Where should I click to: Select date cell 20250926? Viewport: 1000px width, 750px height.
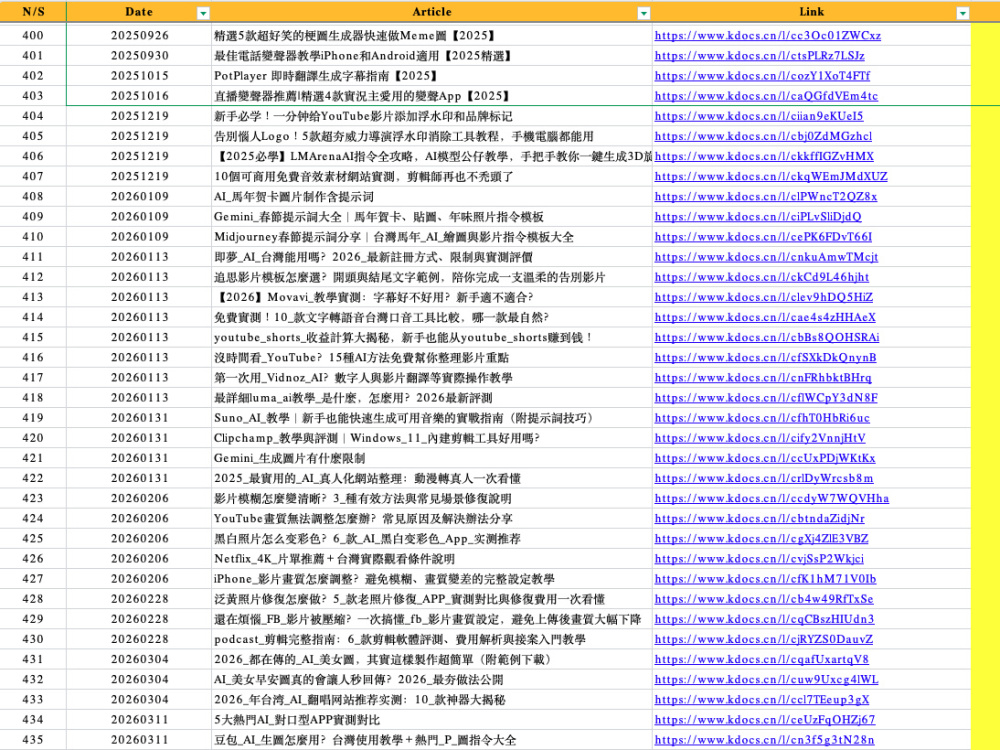pyautogui.click(x=139, y=36)
